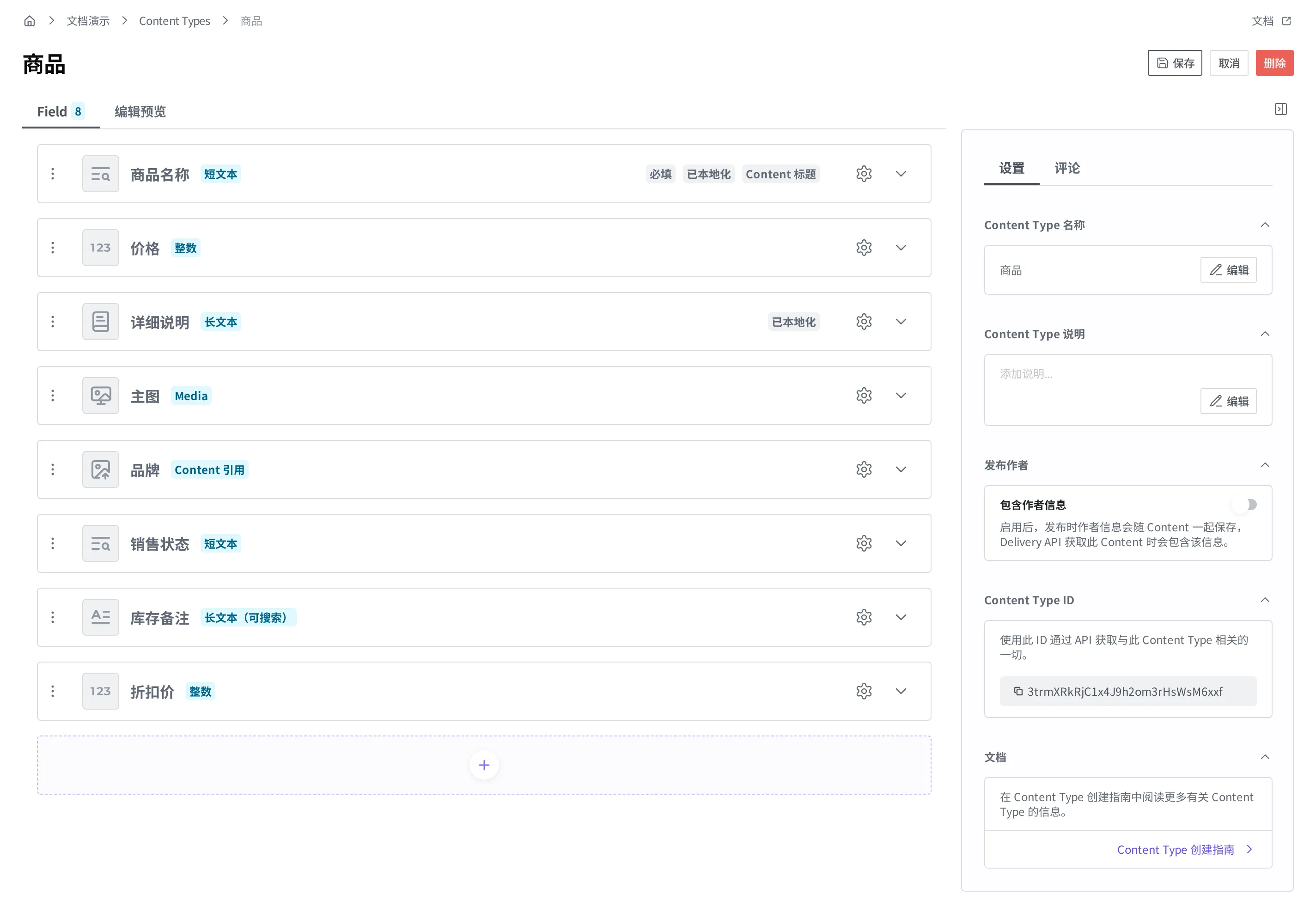1316x924 pixels.
Task: Open settings gear for 品牌 field
Action: [864, 469]
